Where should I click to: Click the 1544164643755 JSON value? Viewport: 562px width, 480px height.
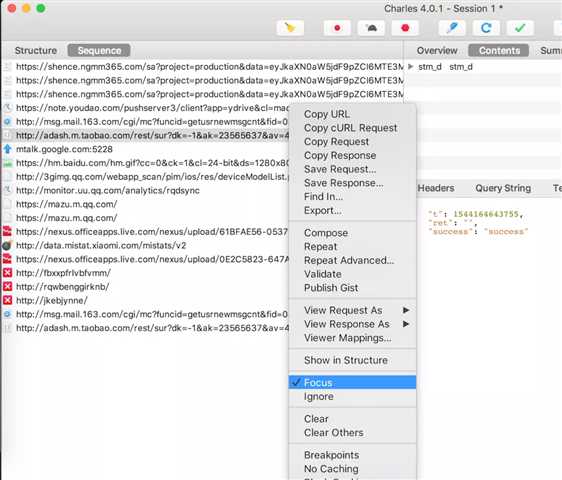tap(486, 214)
